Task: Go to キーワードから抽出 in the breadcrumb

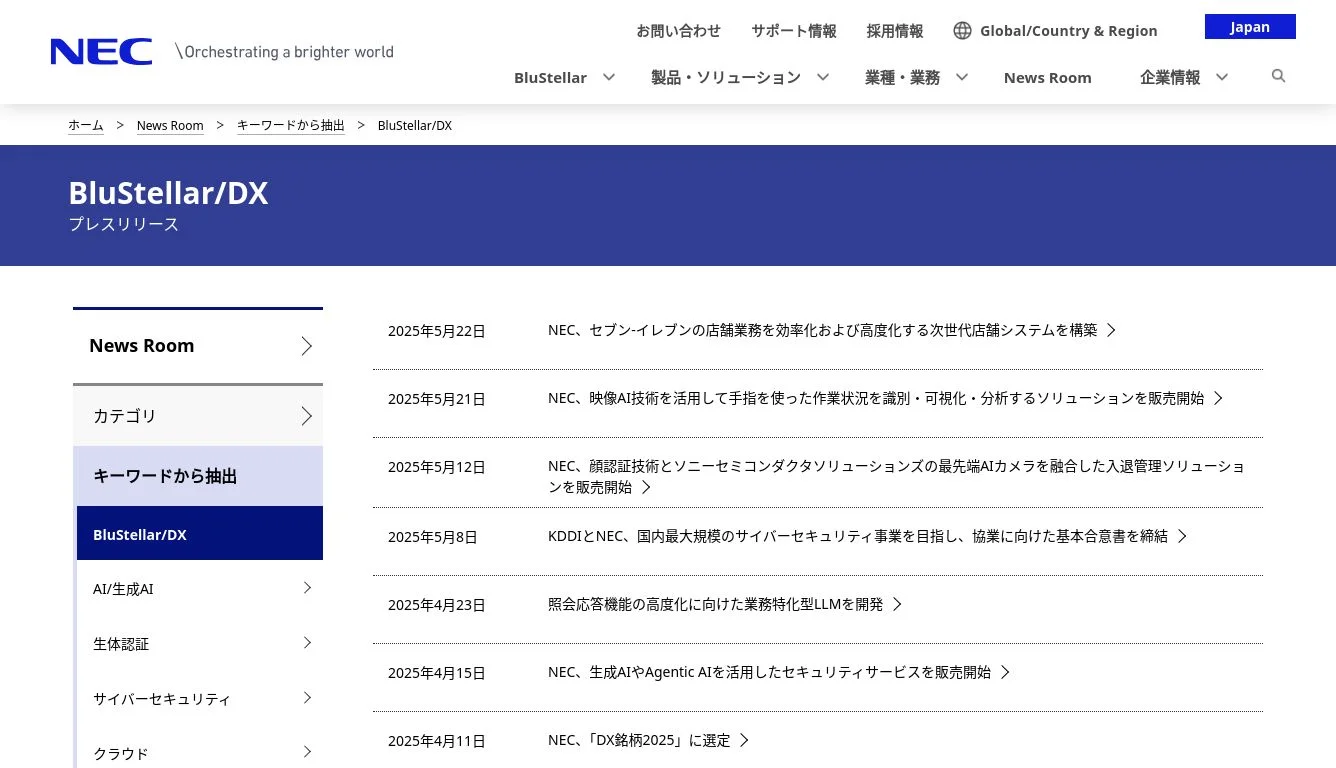Action: point(290,125)
